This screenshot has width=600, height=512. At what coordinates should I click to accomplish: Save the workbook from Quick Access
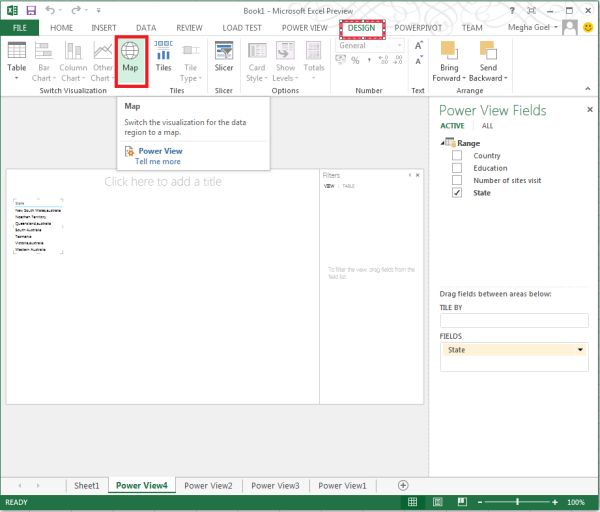pos(31,10)
